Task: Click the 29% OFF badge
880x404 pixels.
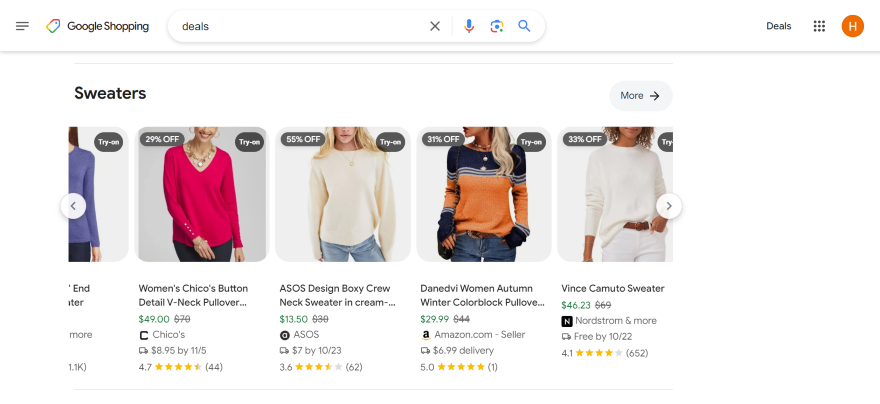Action: pyautogui.click(x=162, y=139)
